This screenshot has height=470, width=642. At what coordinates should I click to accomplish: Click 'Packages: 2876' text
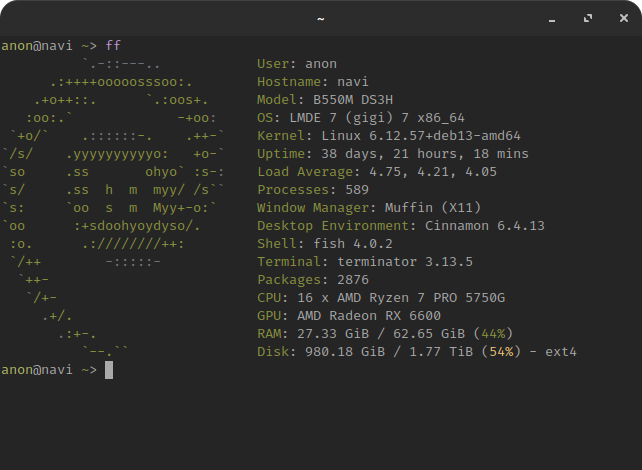coord(313,280)
